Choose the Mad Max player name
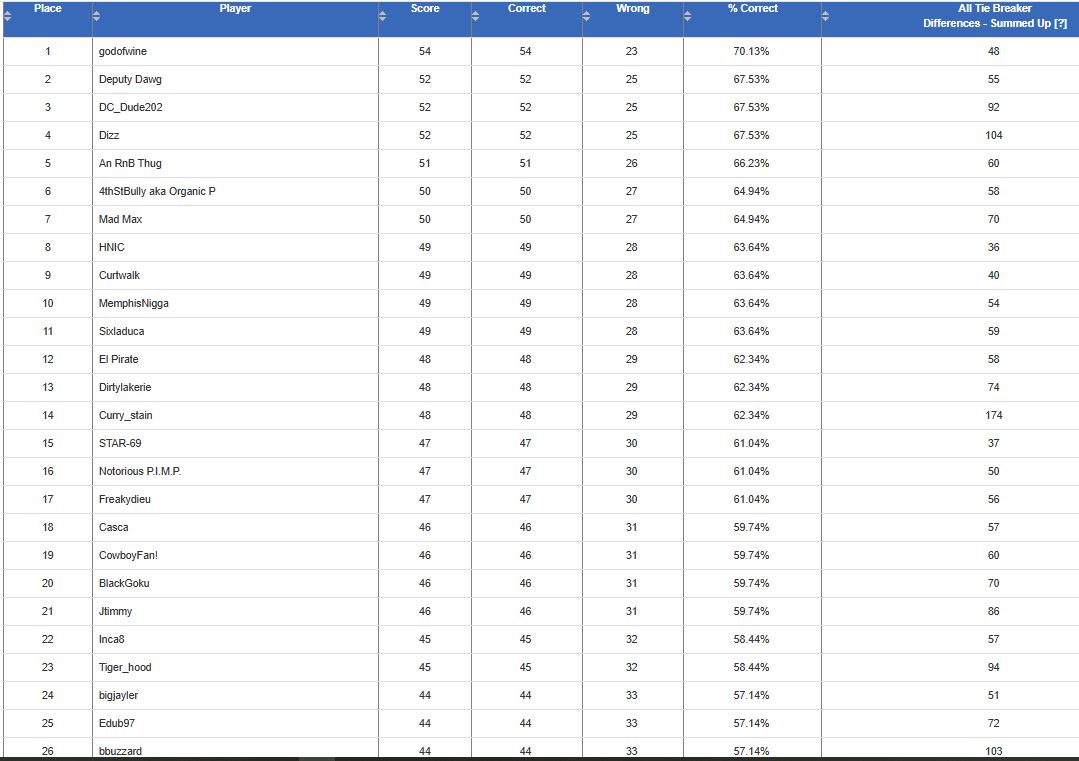The height and width of the screenshot is (761, 1079). (120, 219)
